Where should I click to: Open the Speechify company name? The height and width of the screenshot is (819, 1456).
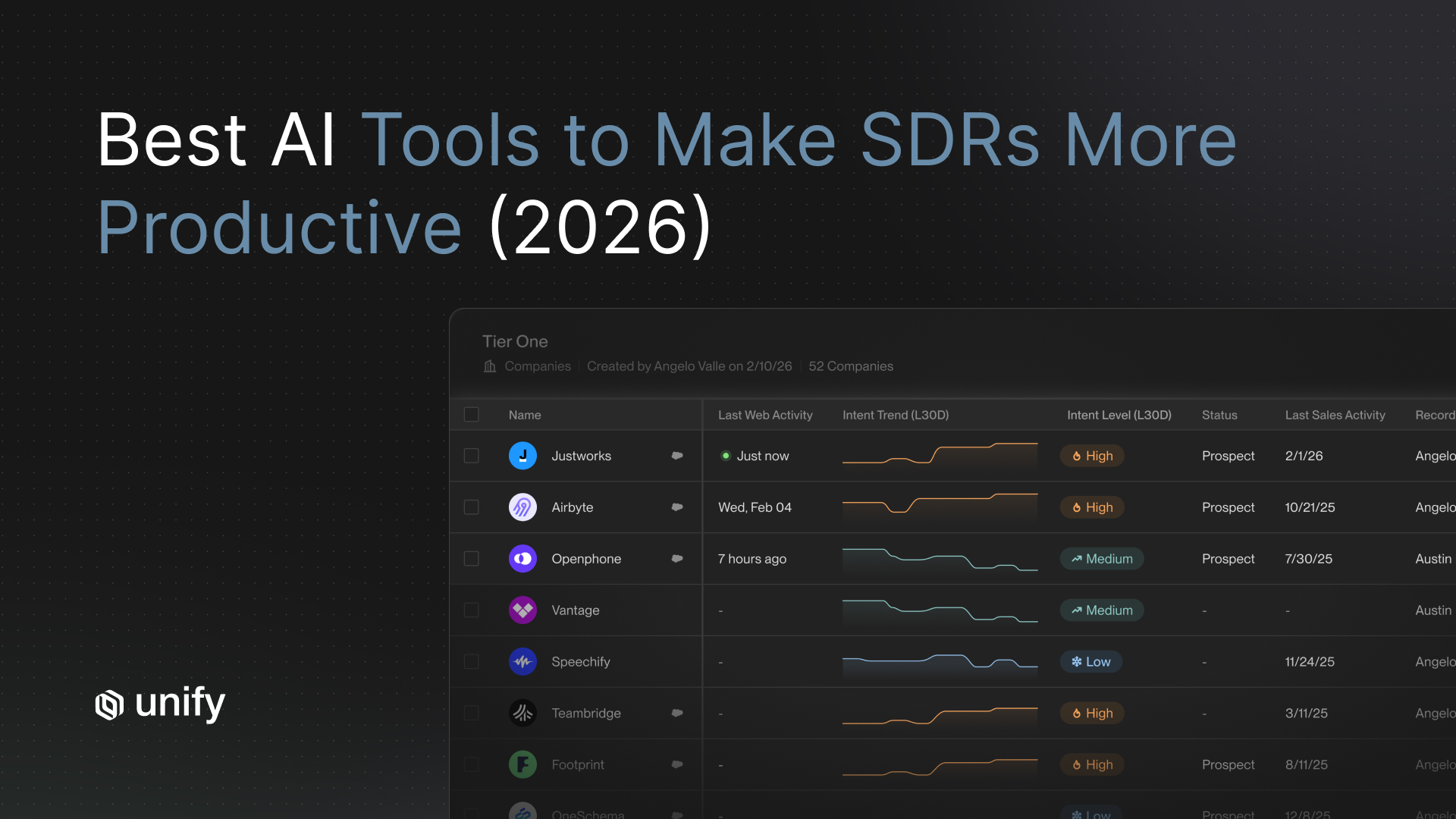point(581,662)
